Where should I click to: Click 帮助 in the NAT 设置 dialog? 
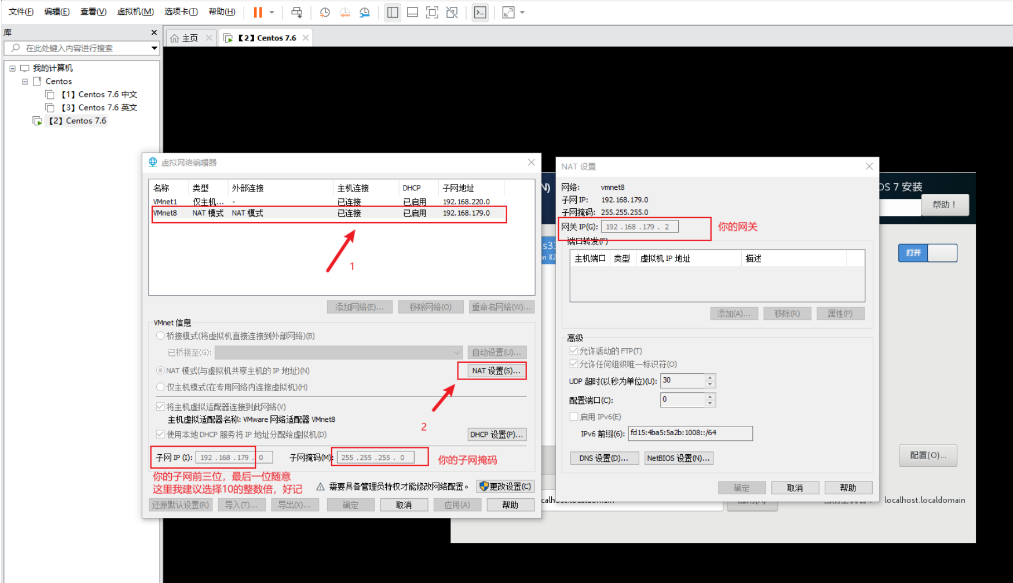[x=848, y=488]
